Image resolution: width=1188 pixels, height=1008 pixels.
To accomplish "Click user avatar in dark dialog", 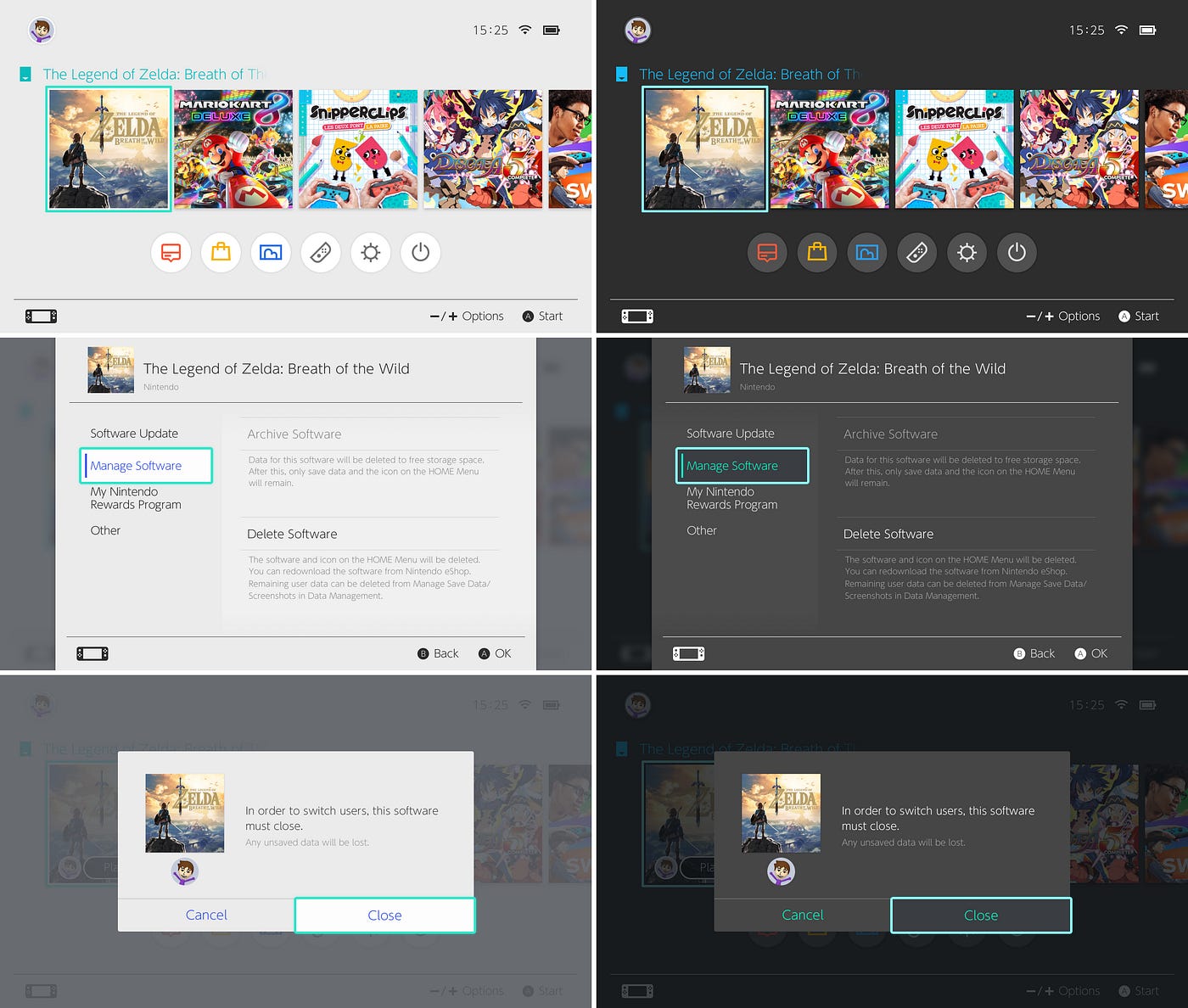I will [x=781, y=871].
